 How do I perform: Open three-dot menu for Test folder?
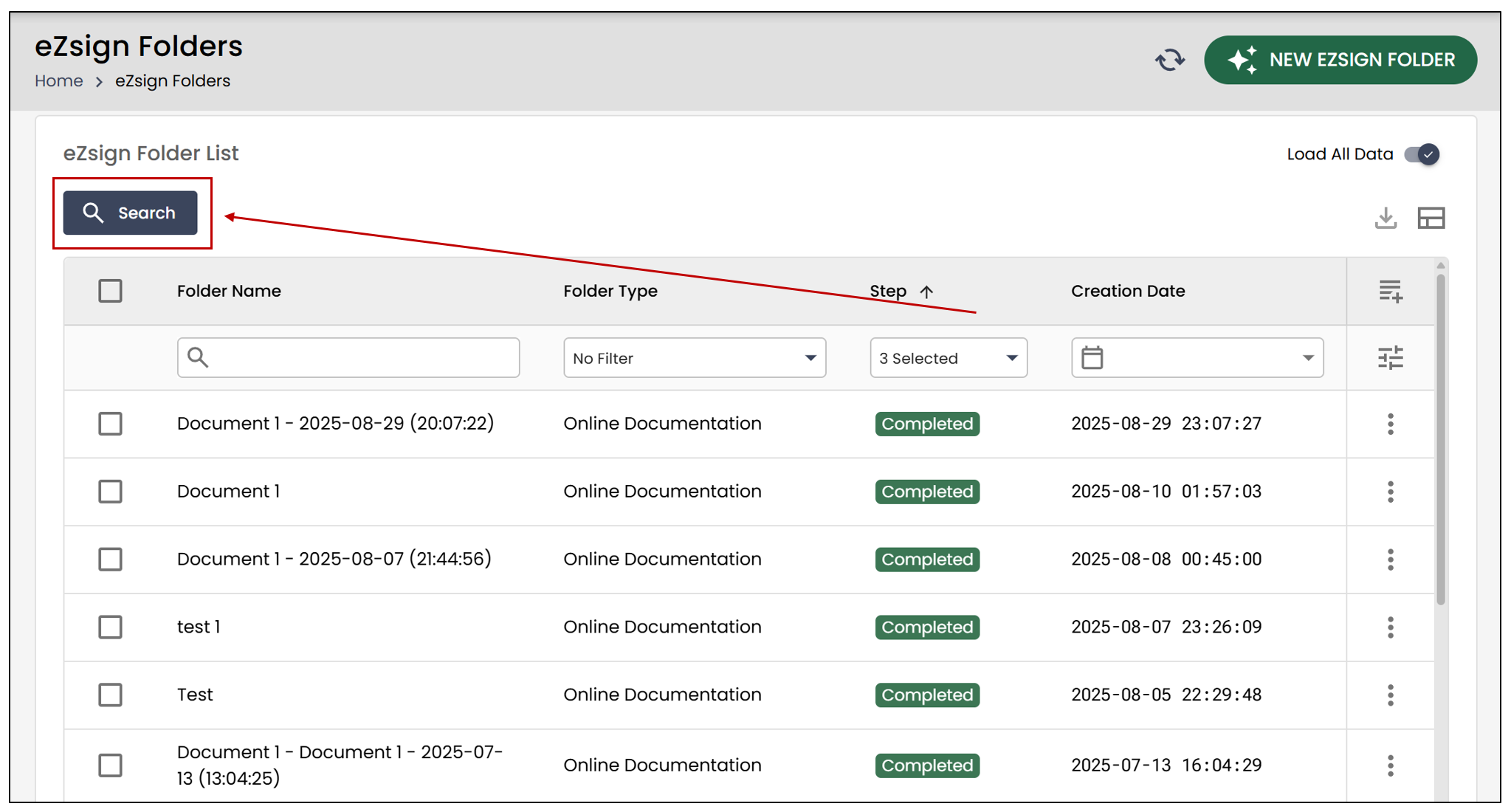pos(1391,695)
